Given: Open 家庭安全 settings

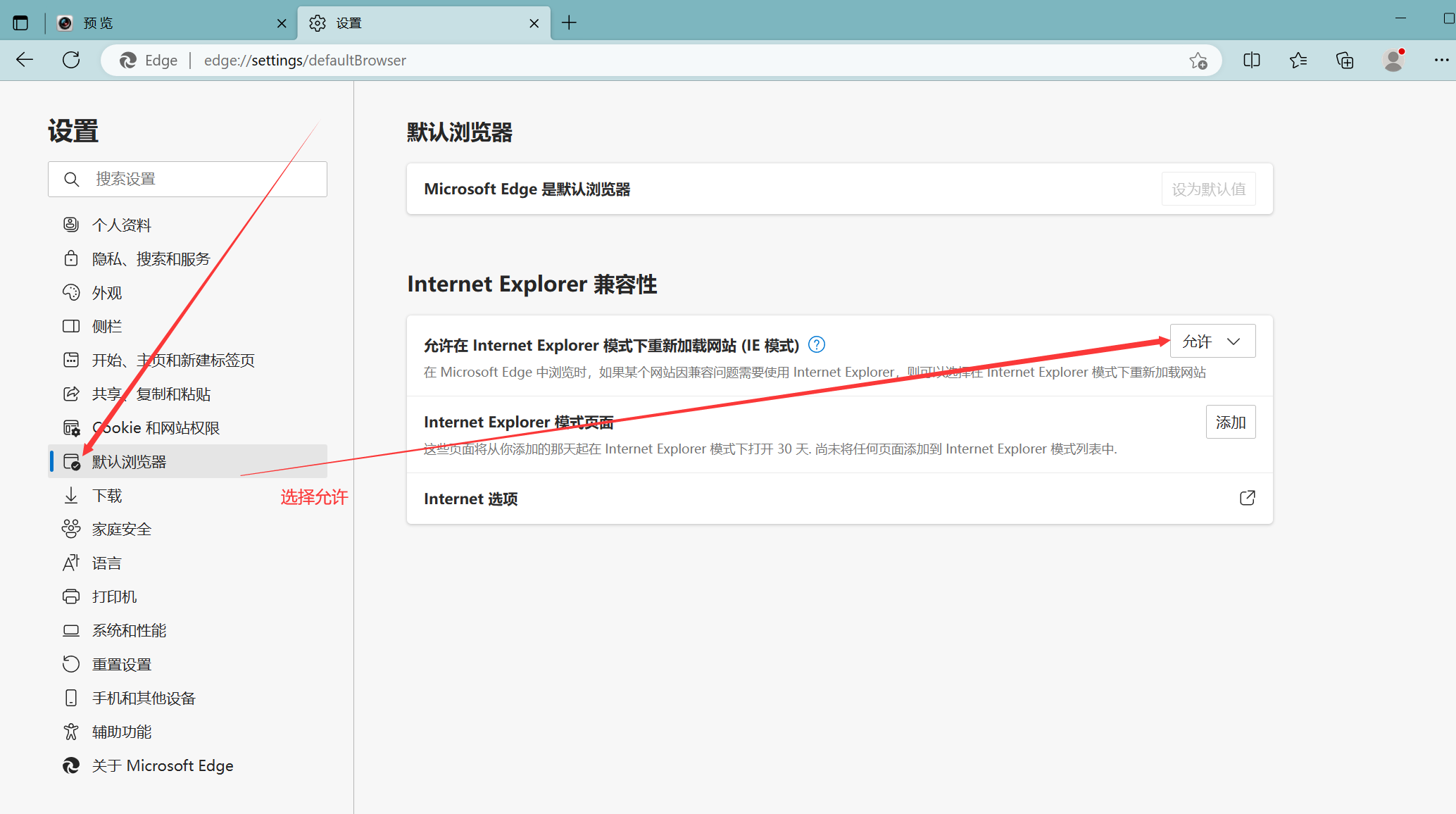Looking at the screenshot, I should pyautogui.click(x=187, y=530).
